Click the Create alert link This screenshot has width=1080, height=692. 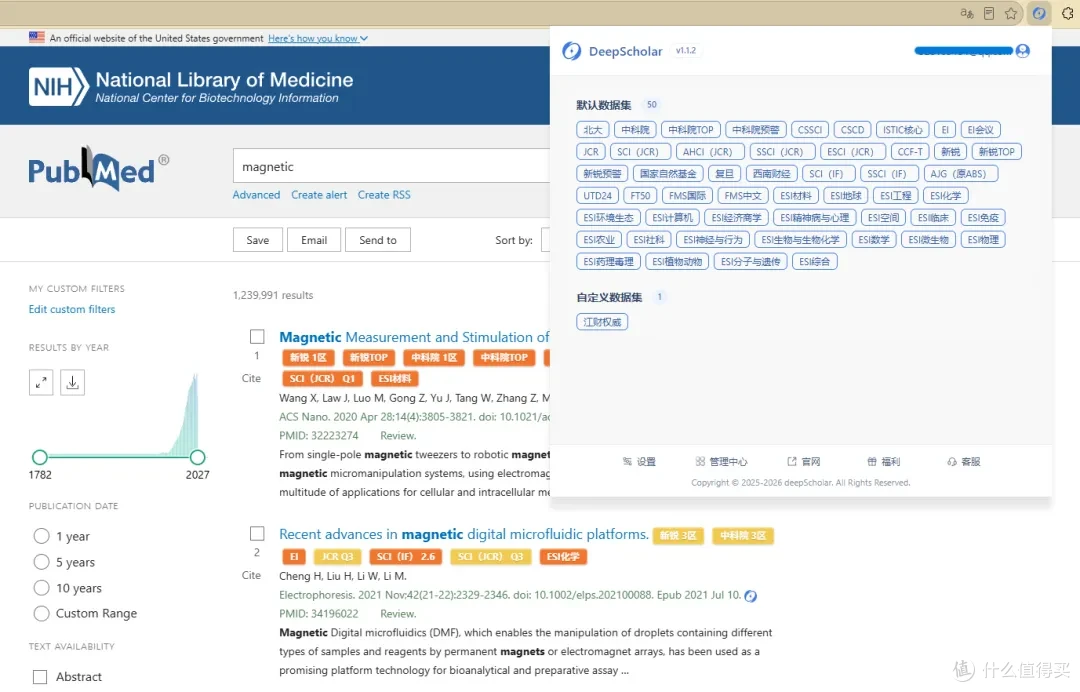pyautogui.click(x=319, y=195)
